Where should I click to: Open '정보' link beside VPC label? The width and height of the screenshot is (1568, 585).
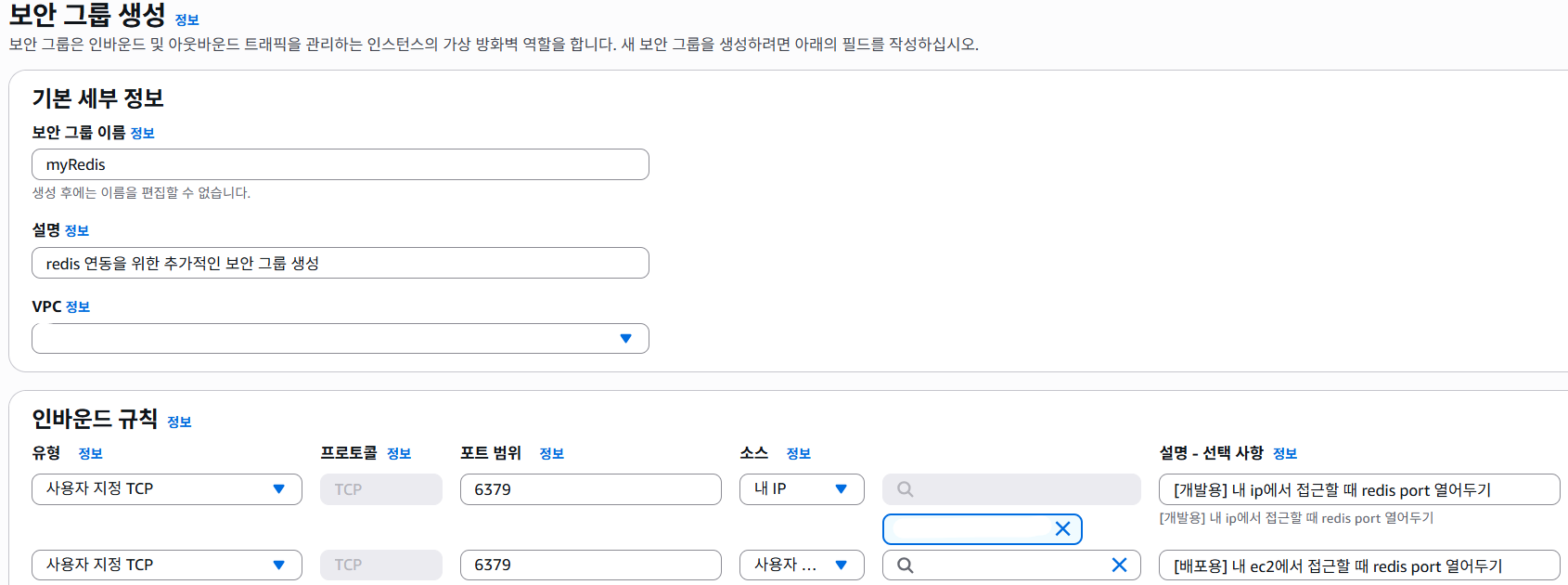click(x=78, y=307)
